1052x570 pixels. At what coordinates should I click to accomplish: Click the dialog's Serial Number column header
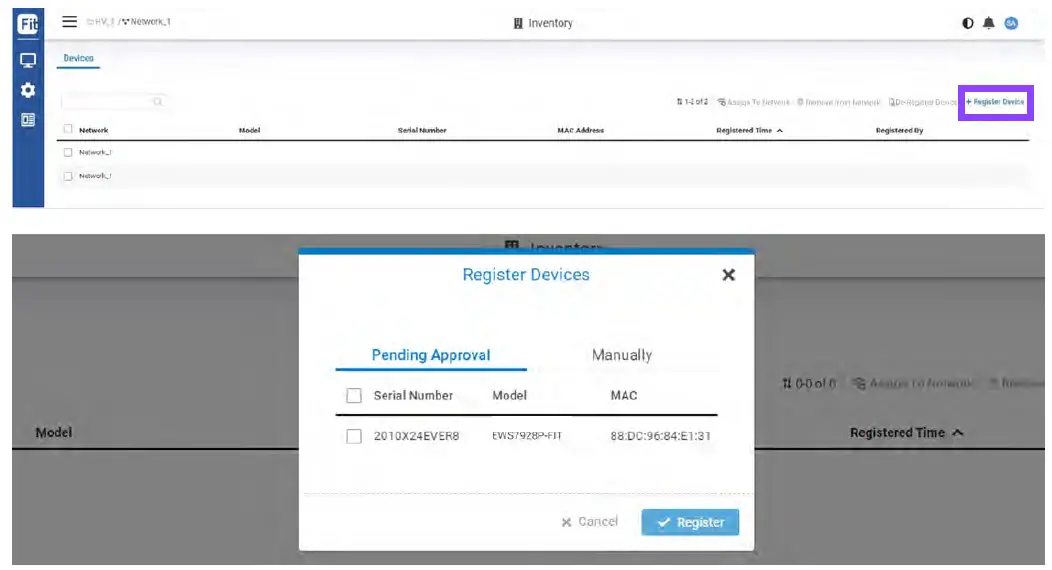pyautogui.click(x=413, y=396)
